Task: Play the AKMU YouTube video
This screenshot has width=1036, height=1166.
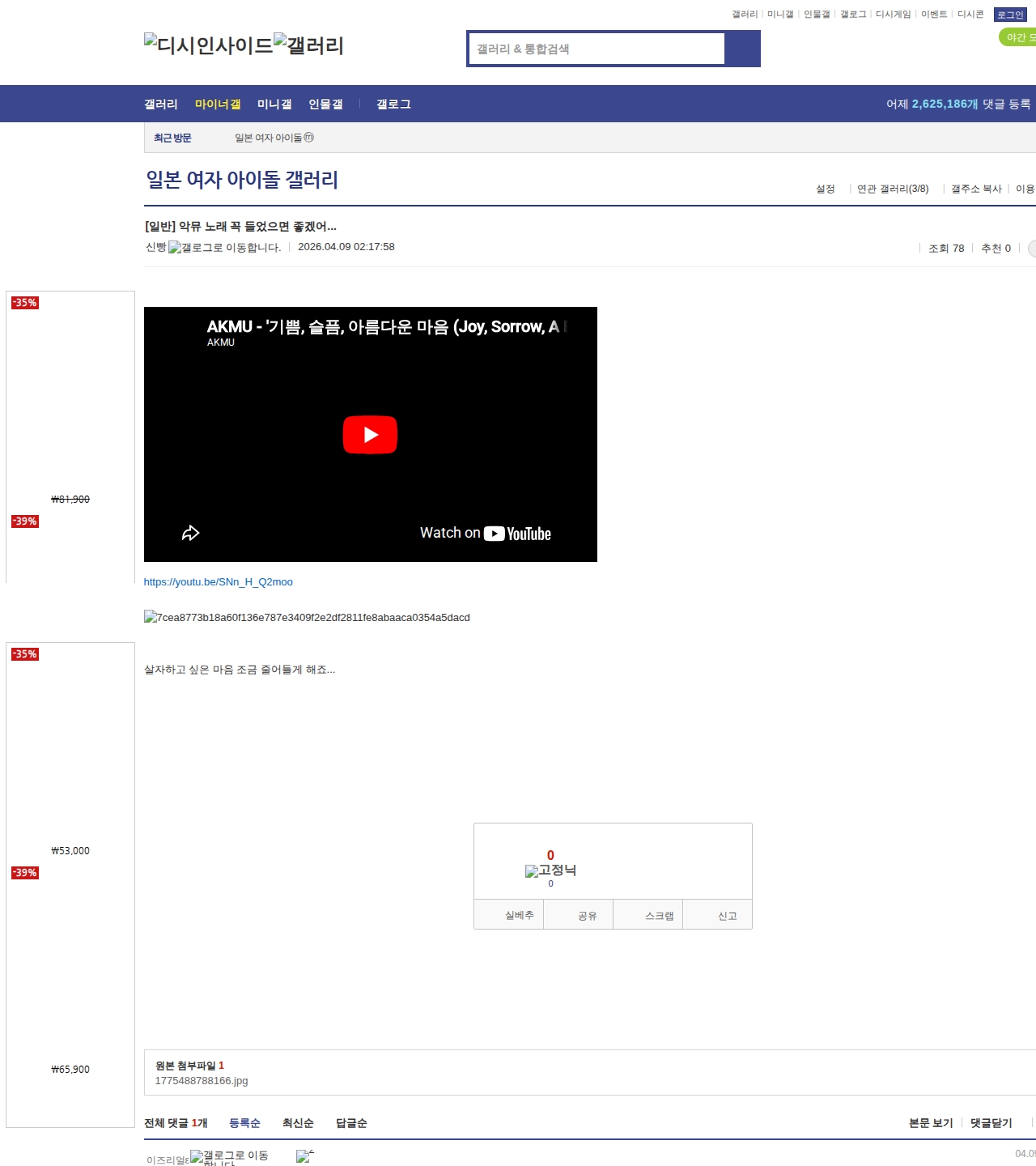Action: pyautogui.click(x=370, y=435)
